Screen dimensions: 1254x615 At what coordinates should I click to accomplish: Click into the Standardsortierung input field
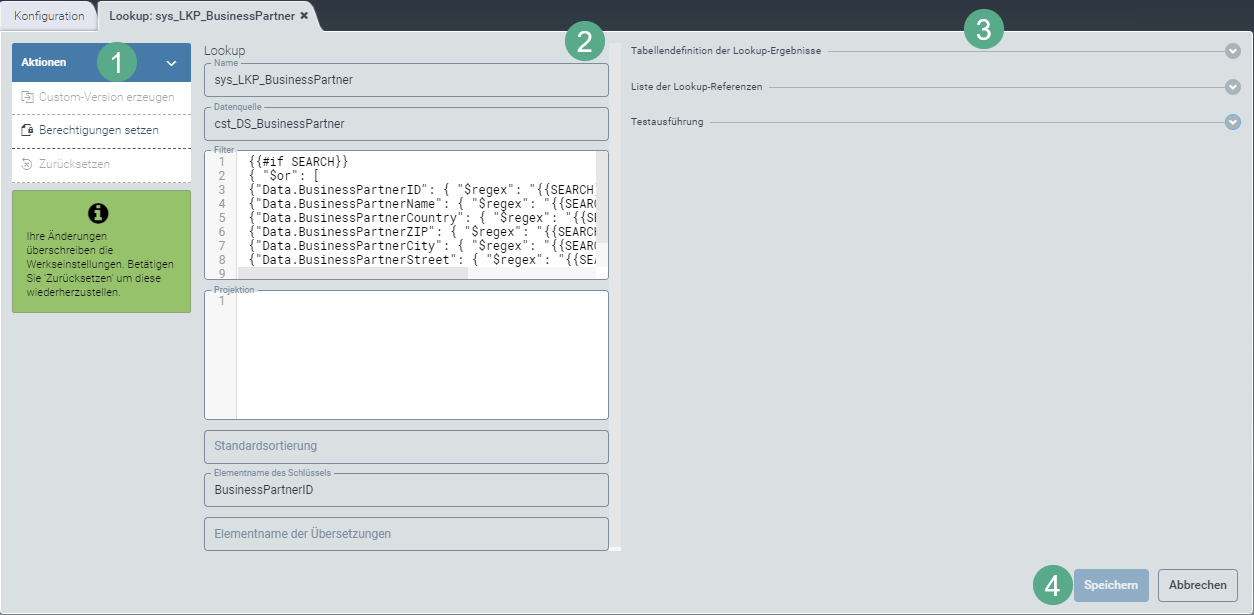pyautogui.click(x=405, y=446)
